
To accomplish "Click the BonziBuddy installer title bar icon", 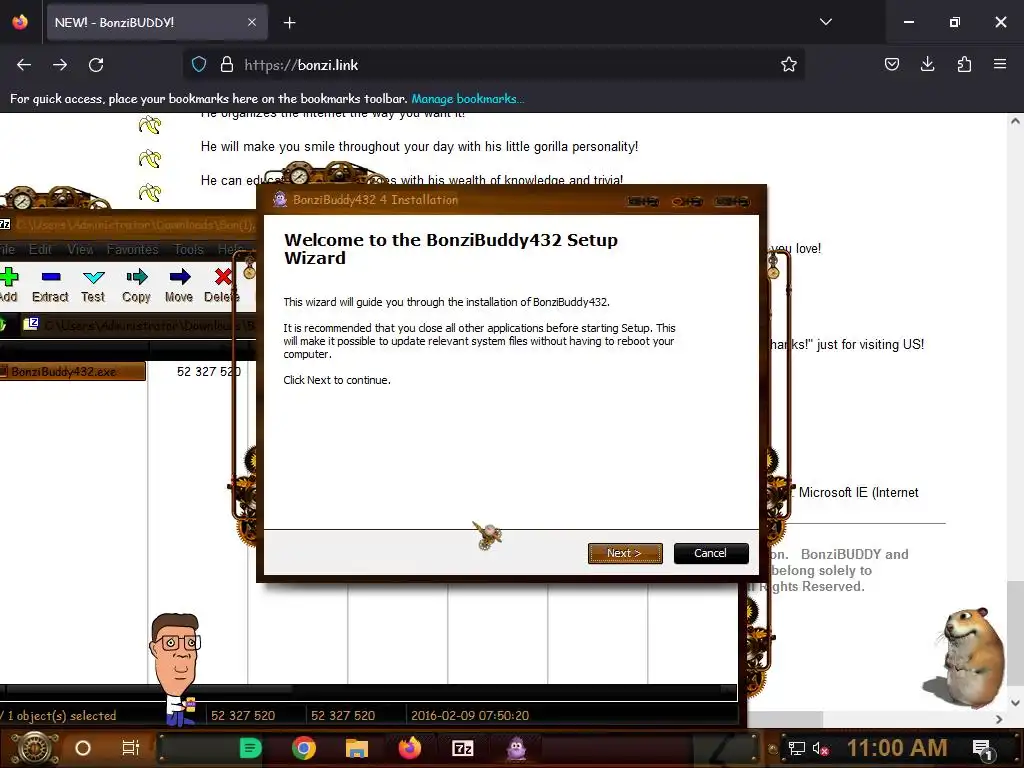I will 280,200.
